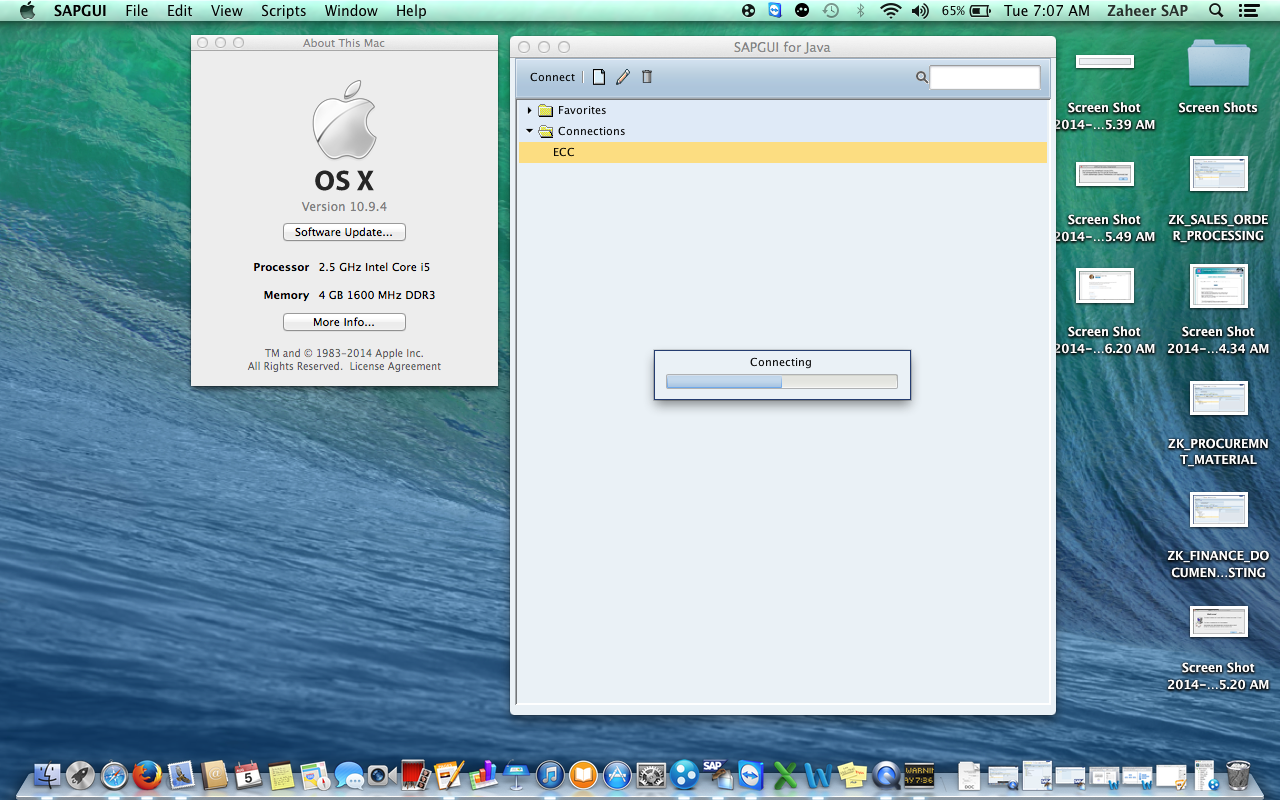The width and height of the screenshot is (1280, 800).
Task: Click the SAP GUI Dock icon
Action: 717,774
